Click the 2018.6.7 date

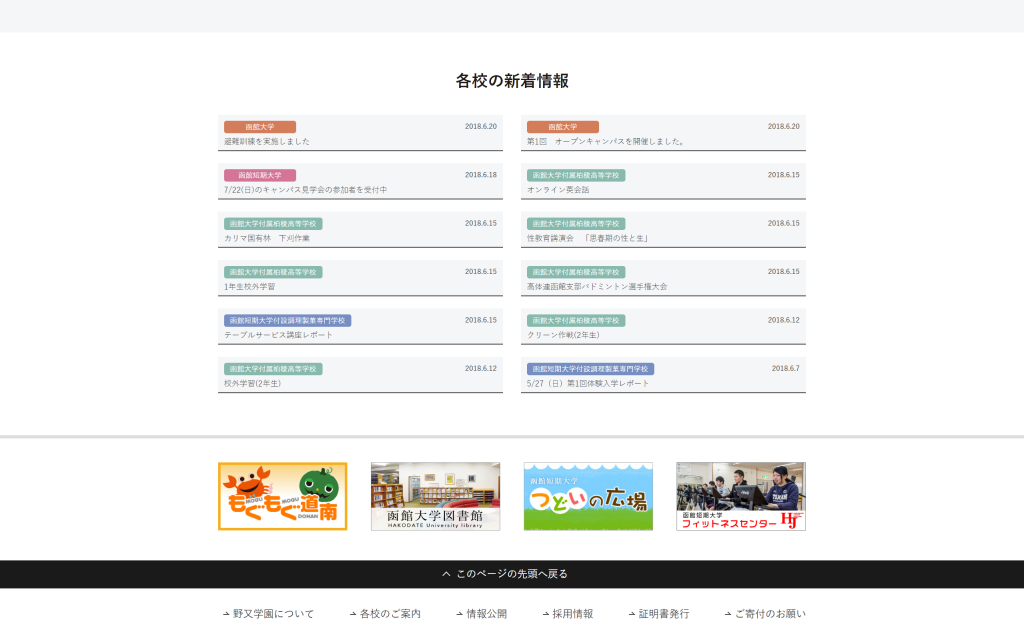(x=786, y=368)
